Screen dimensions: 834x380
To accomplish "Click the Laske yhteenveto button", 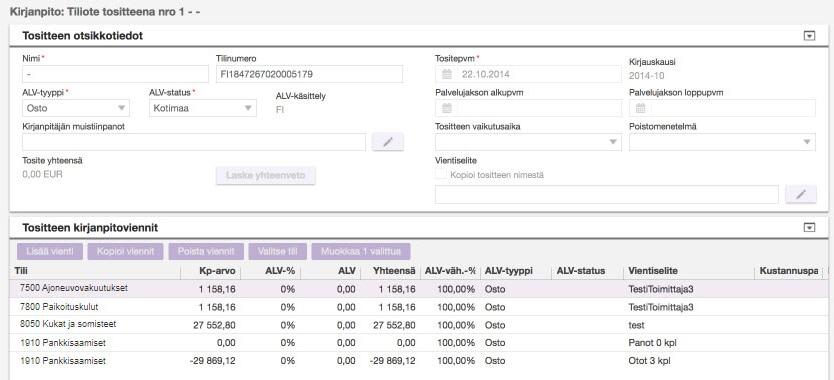I will click(266, 175).
